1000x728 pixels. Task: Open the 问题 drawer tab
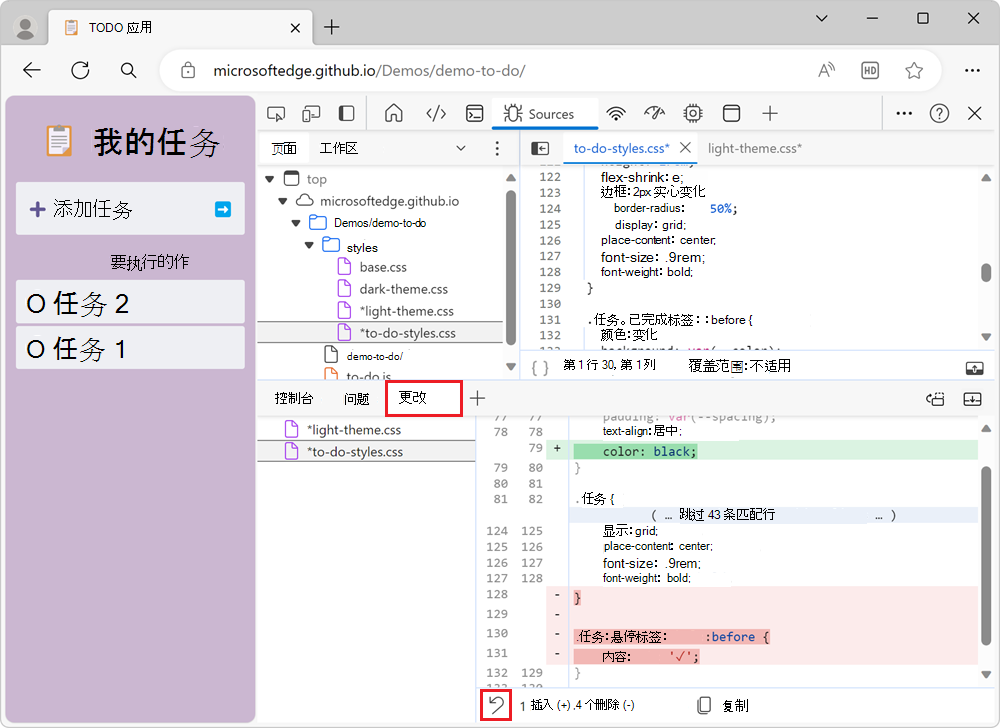pyautogui.click(x=357, y=398)
